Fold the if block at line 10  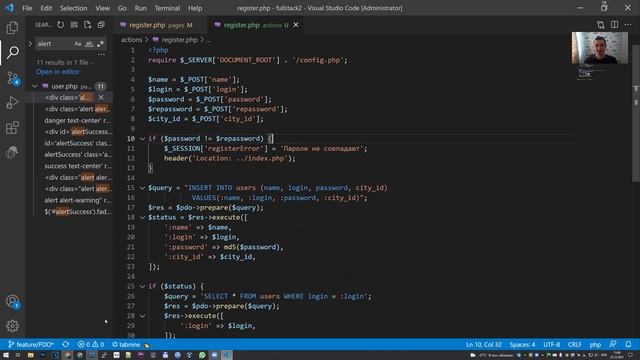click(142, 139)
